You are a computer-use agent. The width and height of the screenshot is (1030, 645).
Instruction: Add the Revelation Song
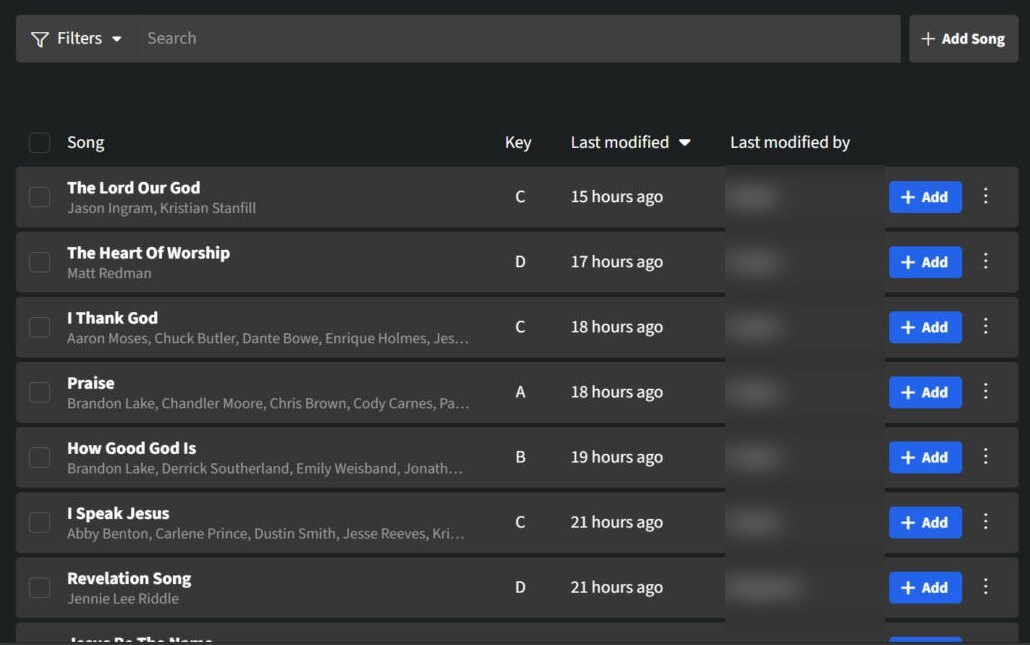(925, 587)
